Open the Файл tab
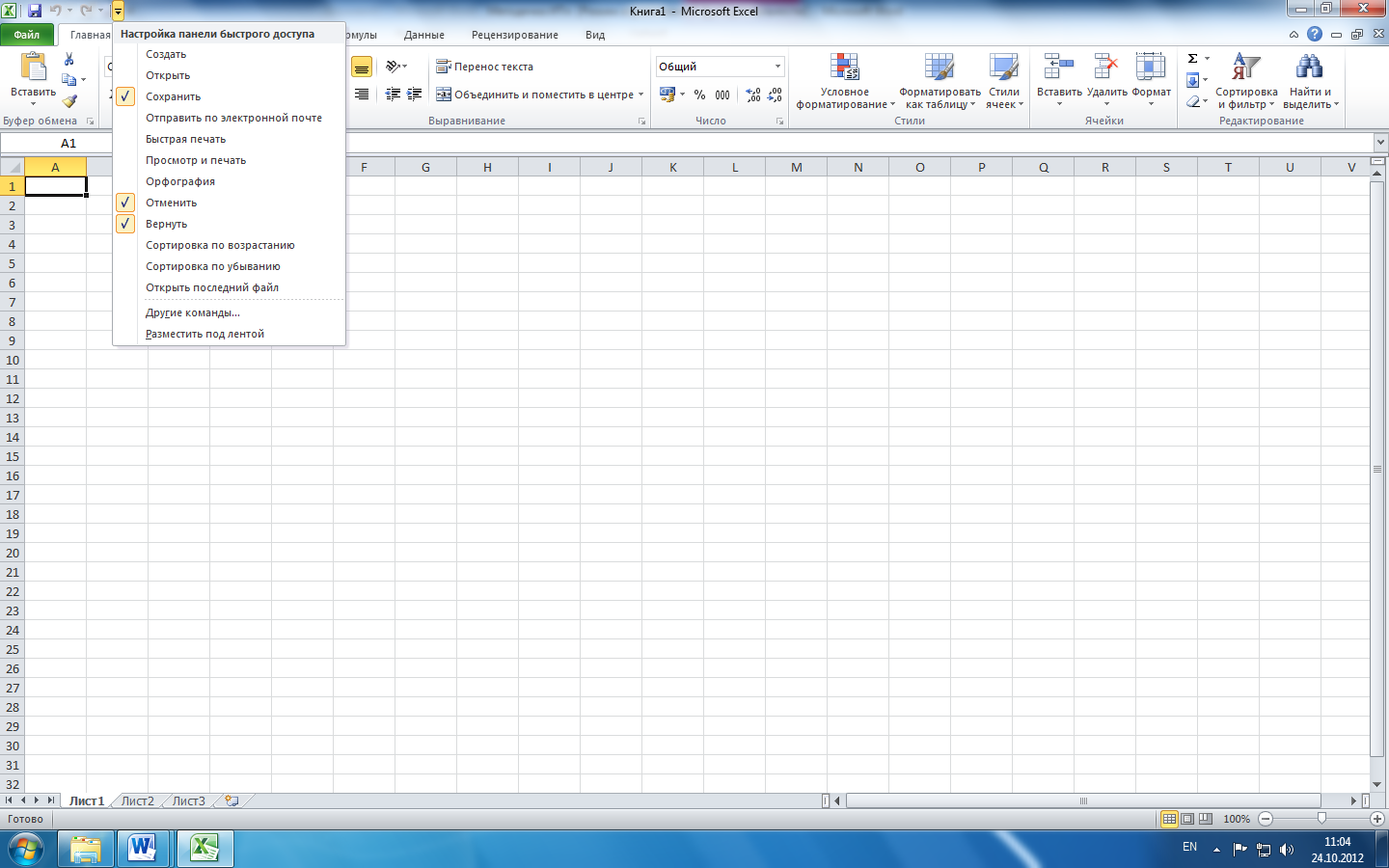 27,35
